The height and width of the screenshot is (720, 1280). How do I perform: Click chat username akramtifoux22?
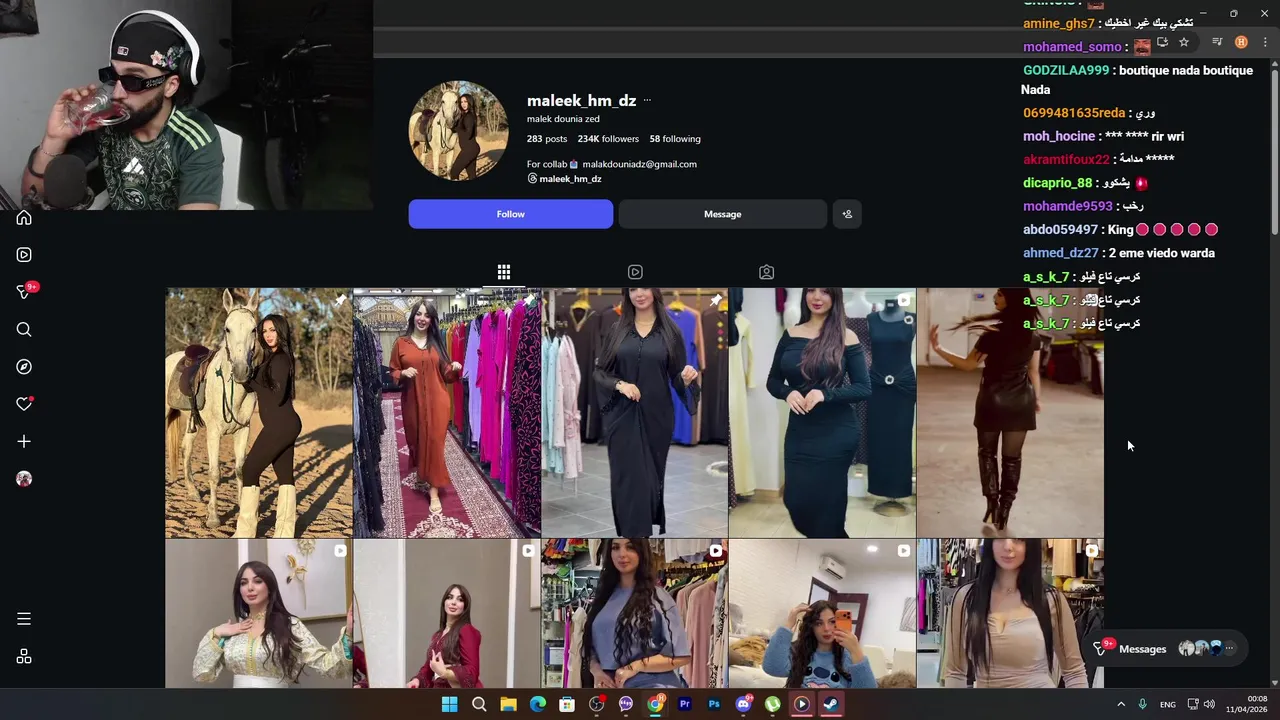tap(1066, 159)
